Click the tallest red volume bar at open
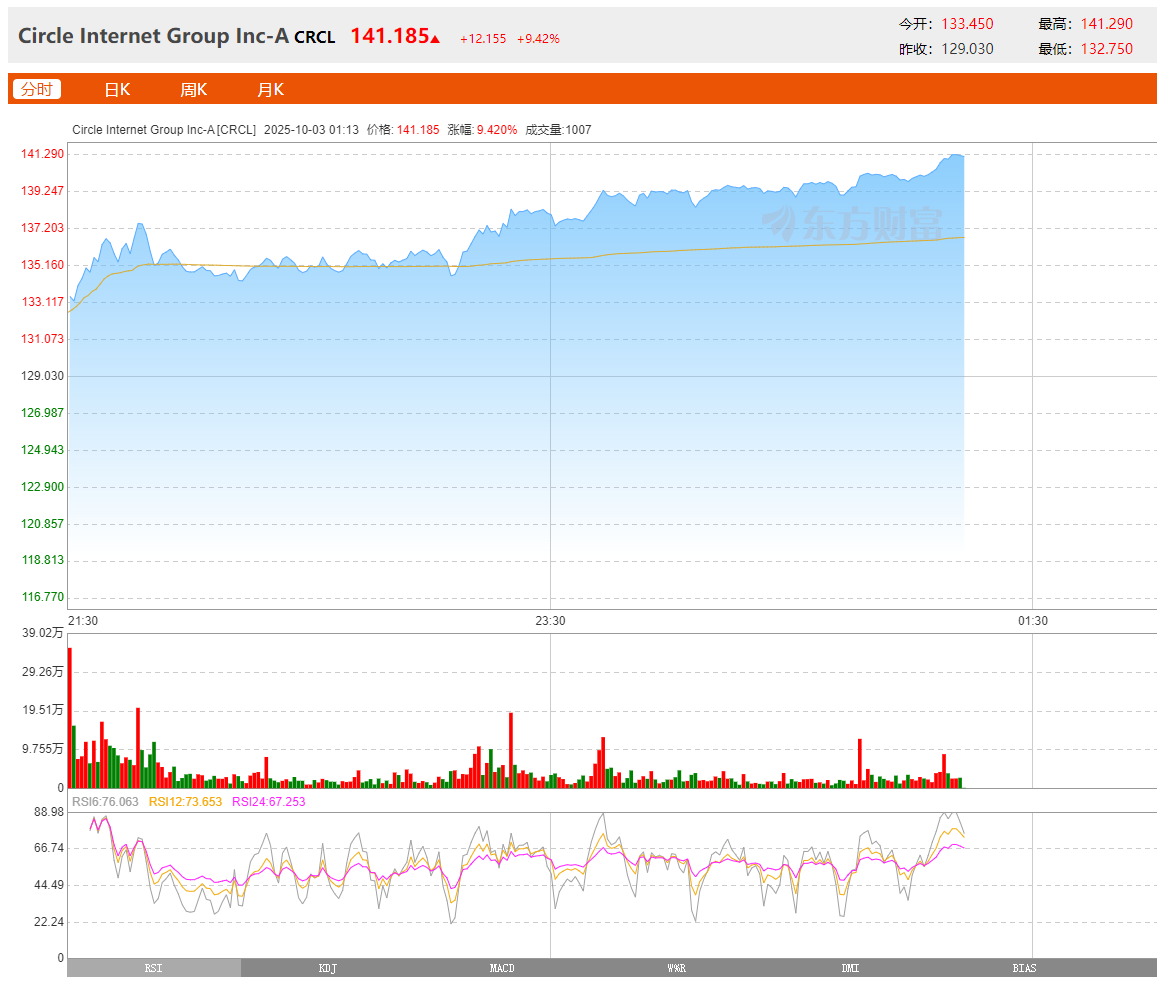Viewport: 1157px width, 992px height. (x=70, y=717)
